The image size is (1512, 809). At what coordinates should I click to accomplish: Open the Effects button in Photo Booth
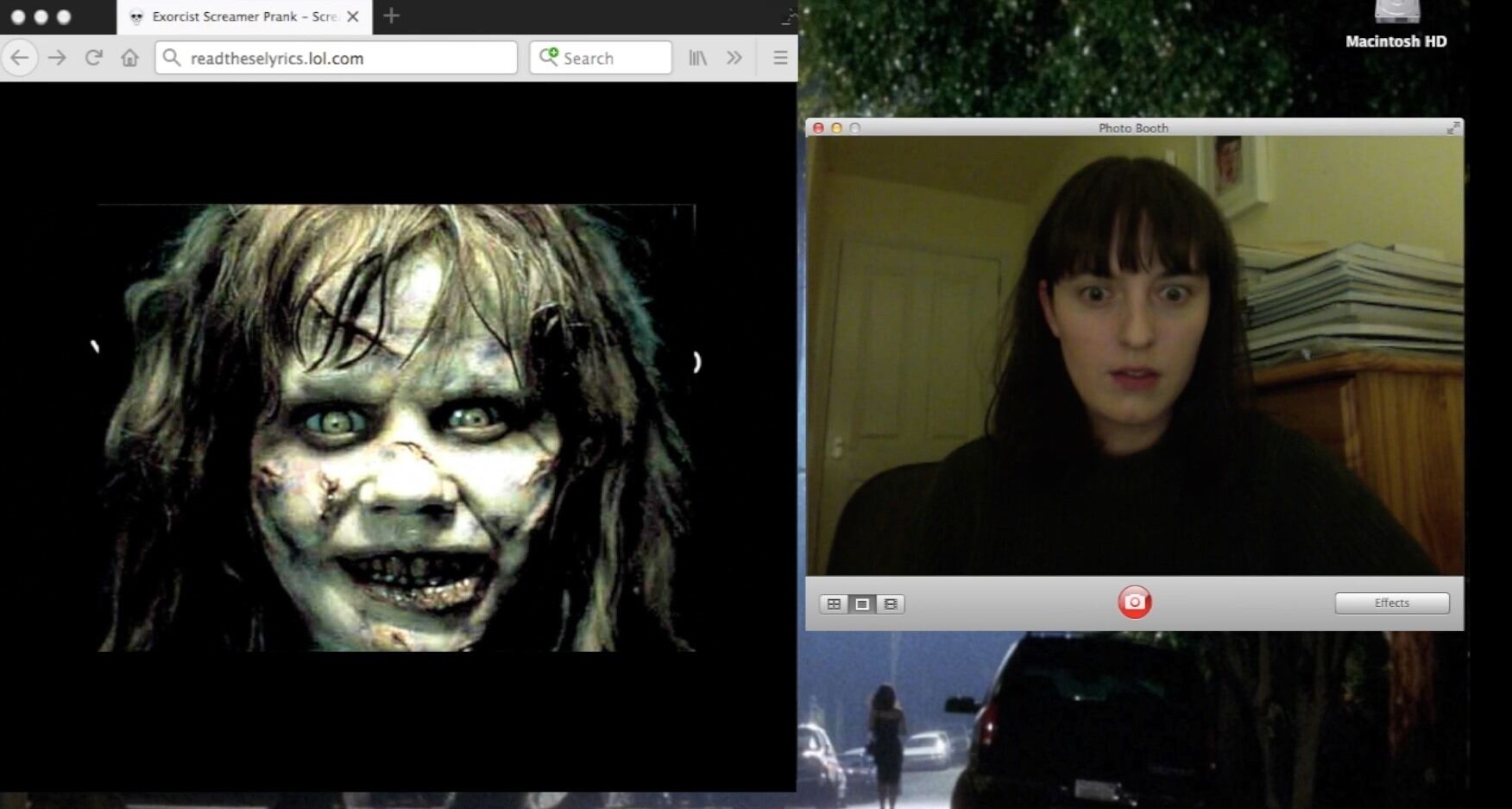1392,603
